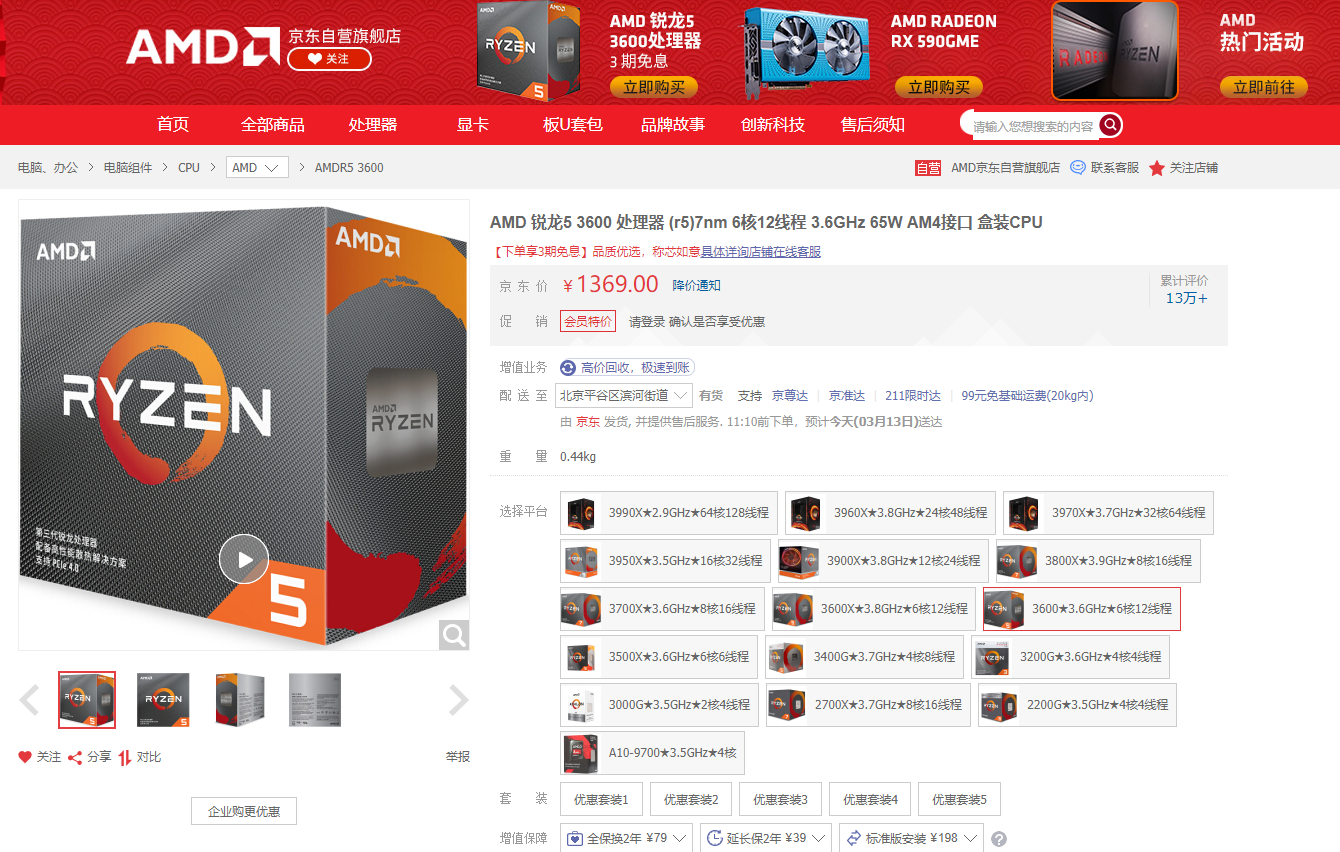Open the 显卡 nav tab
The height and width of the screenshot is (852, 1340).
[x=473, y=125]
